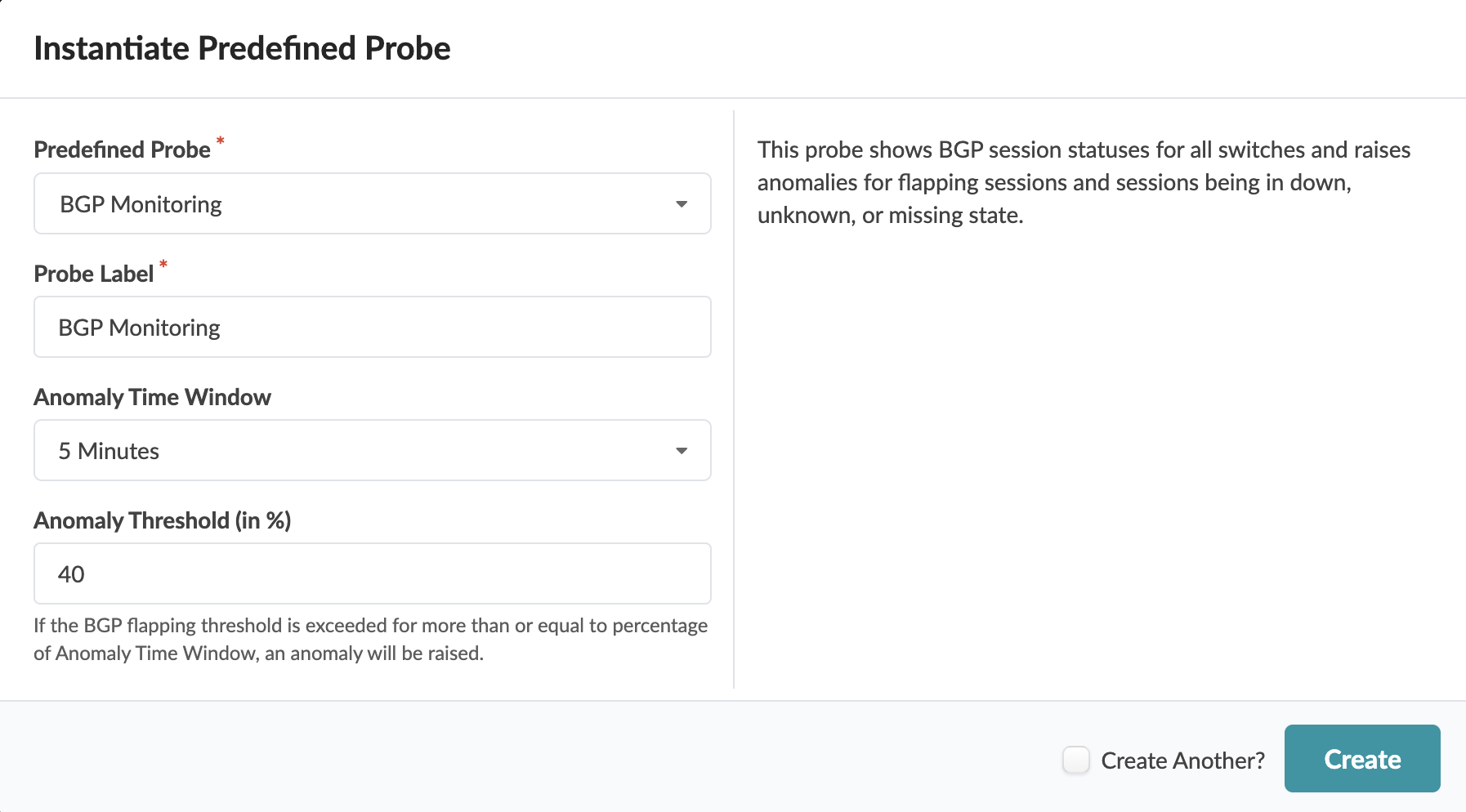
Task: Click the "Create Another?" label text
Action: [1182, 761]
